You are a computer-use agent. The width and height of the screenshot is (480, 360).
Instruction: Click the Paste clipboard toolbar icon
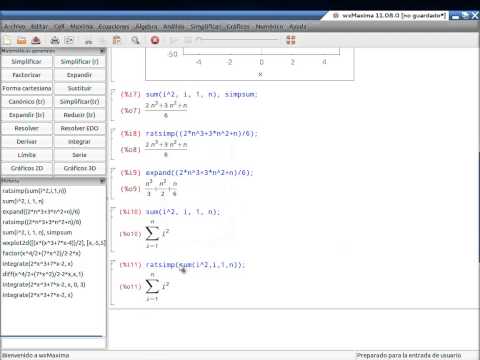tap(116, 40)
